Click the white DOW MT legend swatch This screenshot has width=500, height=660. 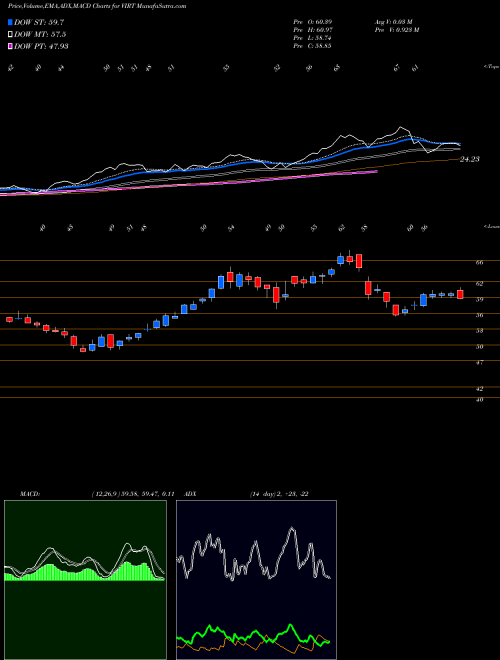[10, 35]
